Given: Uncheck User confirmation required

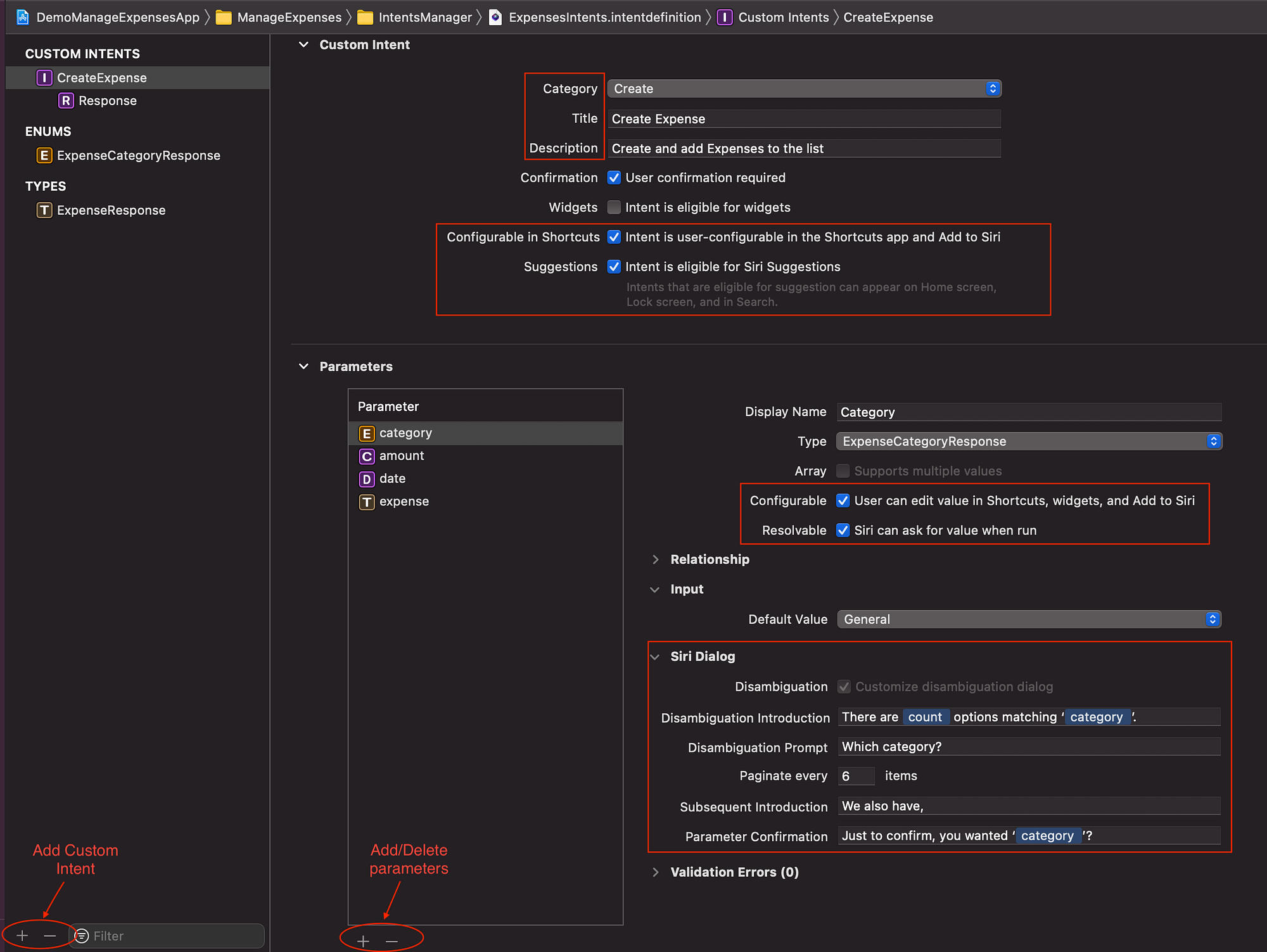Looking at the screenshot, I should (x=614, y=178).
